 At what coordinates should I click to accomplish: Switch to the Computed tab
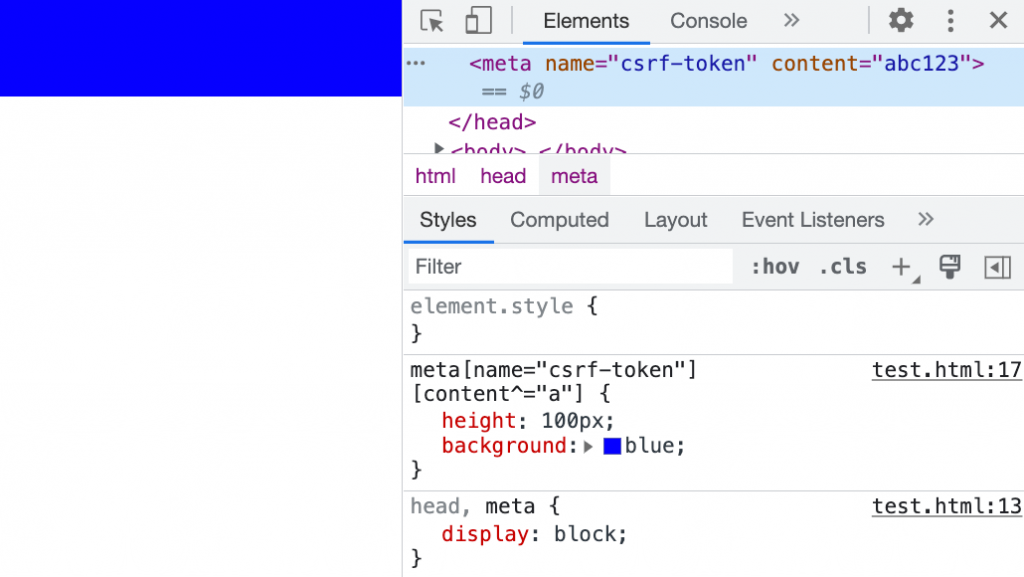pos(559,220)
